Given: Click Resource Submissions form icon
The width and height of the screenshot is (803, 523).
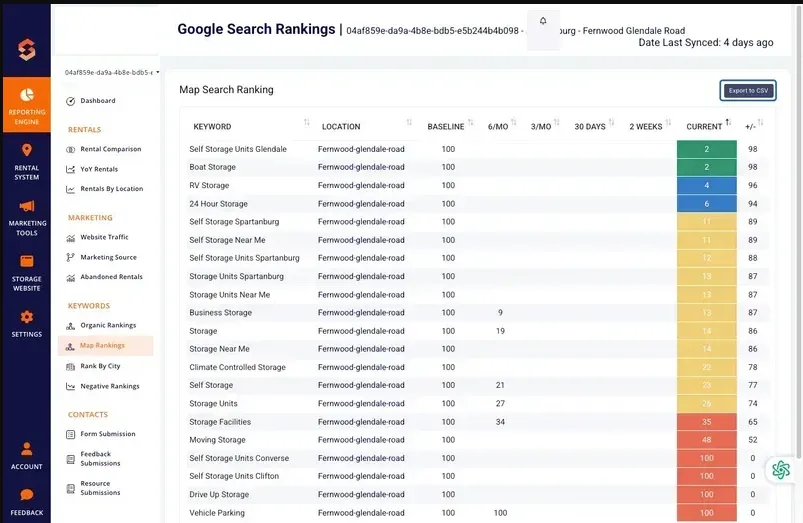Looking at the screenshot, I should pyautogui.click(x=71, y=489).
